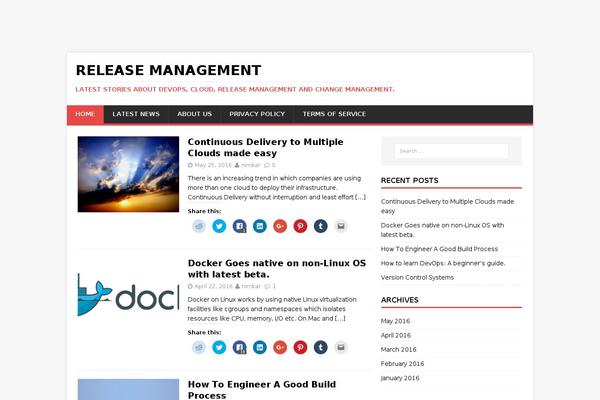Click the Release Management site title
600x400 pixels.
(168, 70)
